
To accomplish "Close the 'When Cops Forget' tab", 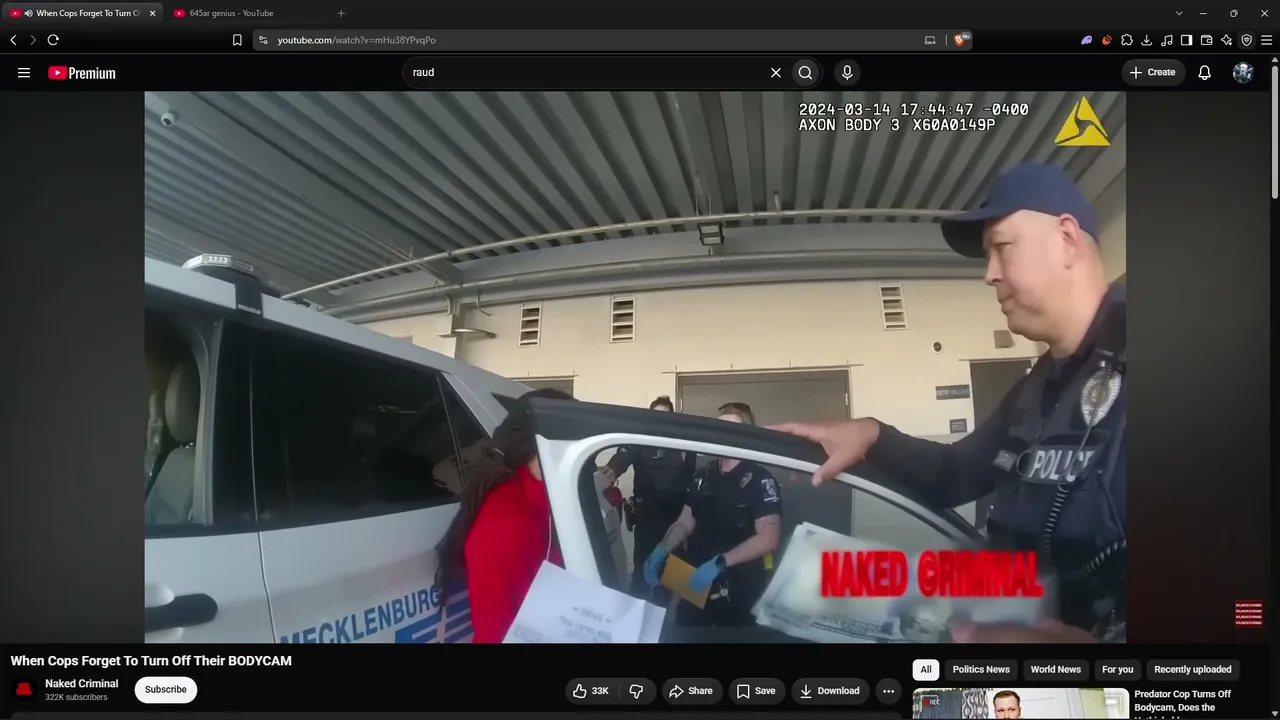I will [153, 13].
